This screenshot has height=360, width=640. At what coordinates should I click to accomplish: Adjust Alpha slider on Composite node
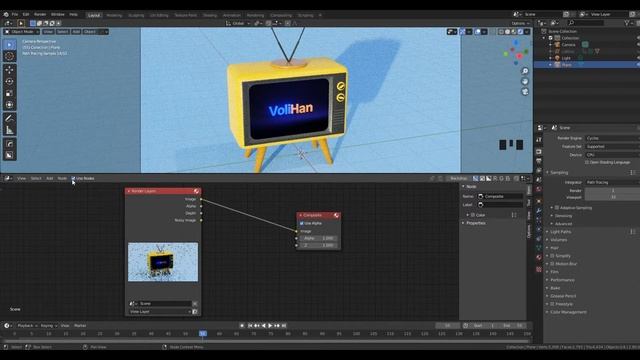coord(319,238)
